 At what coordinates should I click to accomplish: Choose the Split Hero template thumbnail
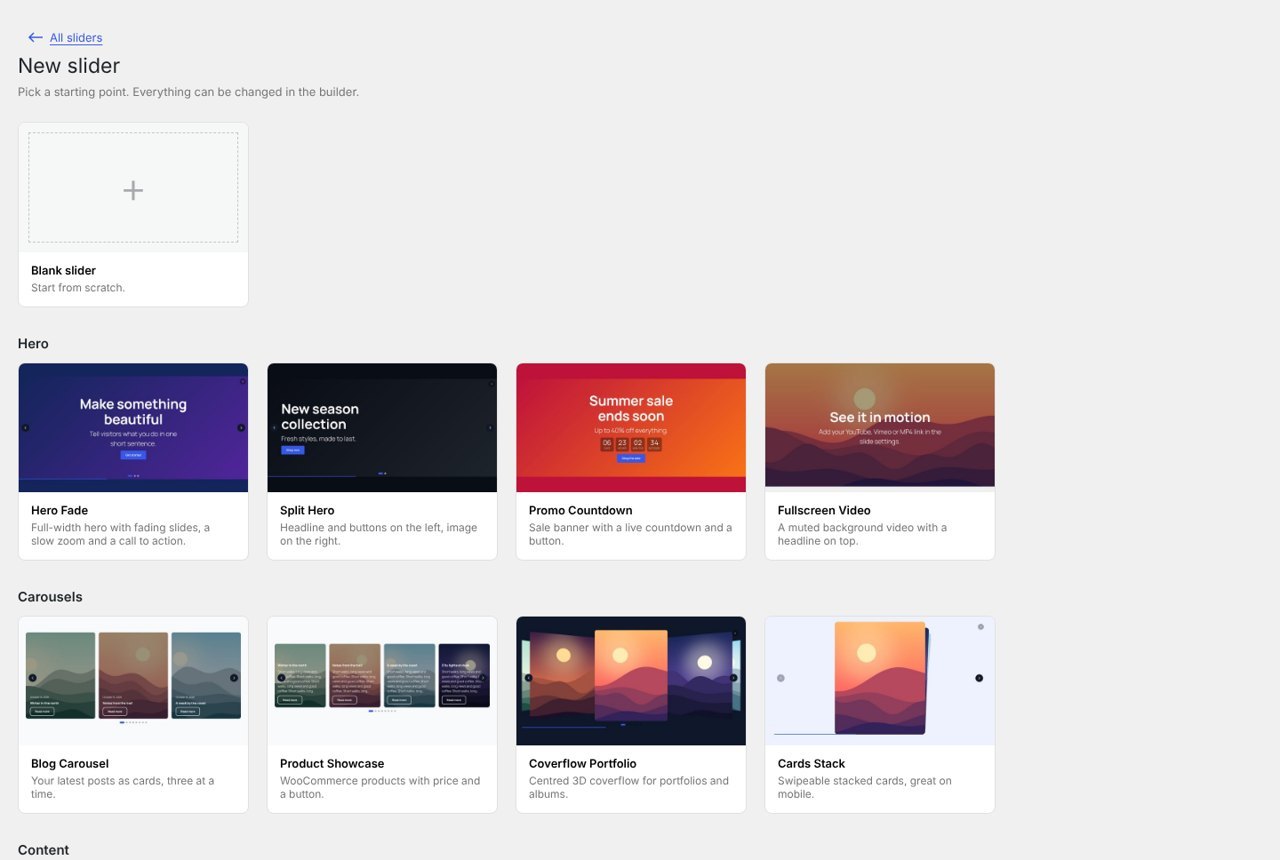point(382,427)
